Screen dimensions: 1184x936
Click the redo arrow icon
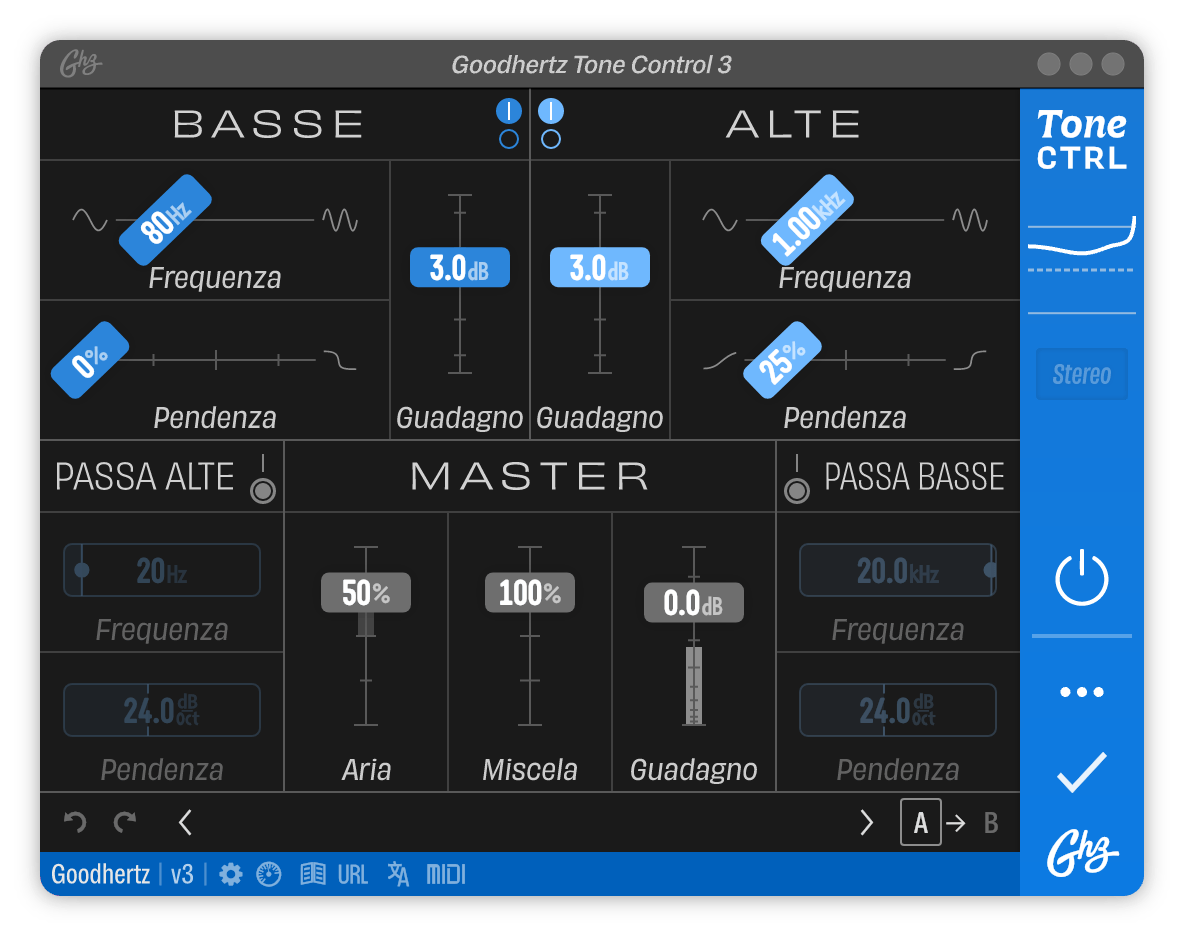pyautogui.click(x=125, y=822)
